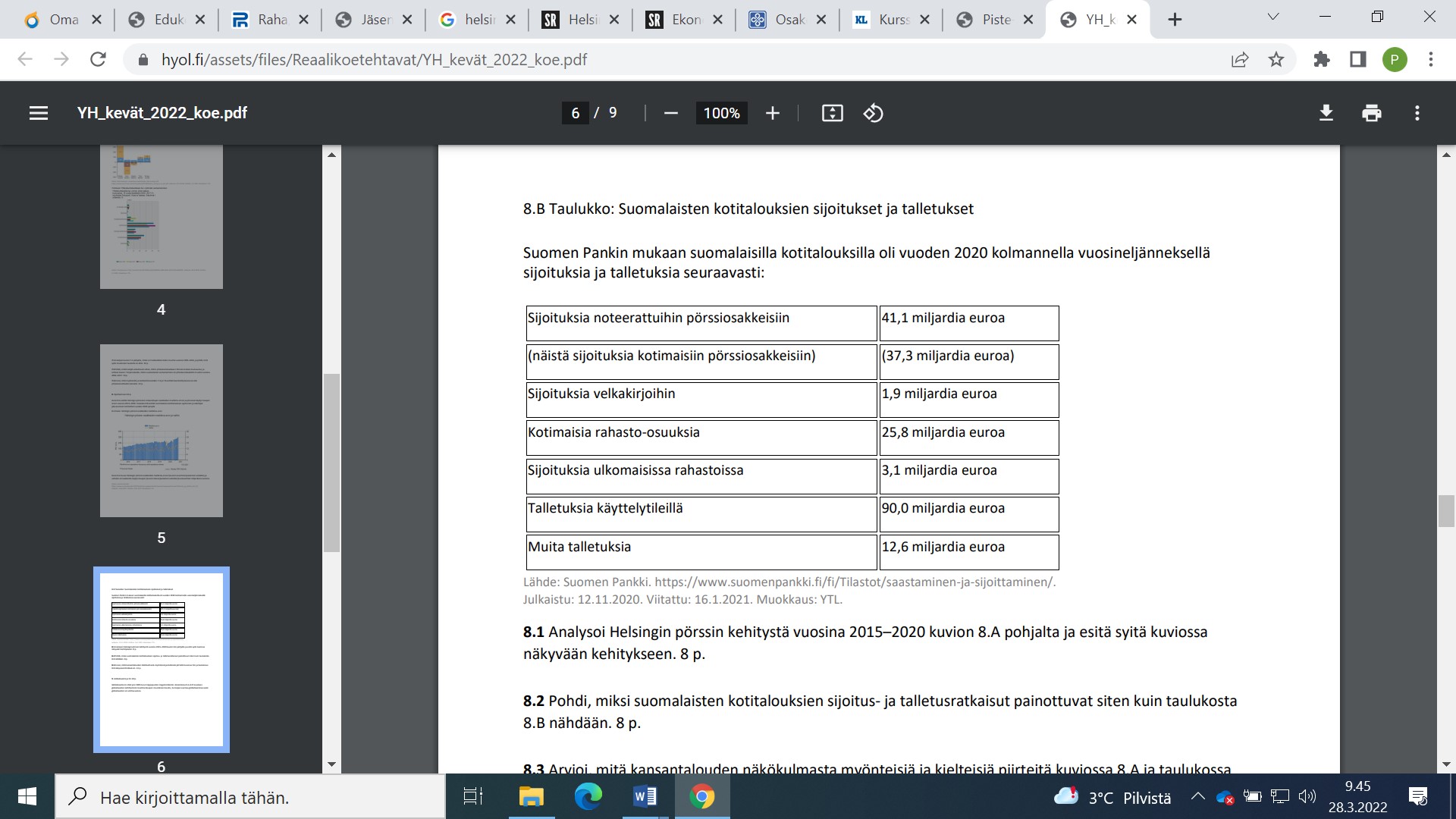This screenshot has width=1456, height=819.
Task: Bookmark this page with the star icon
Action: (1276, 59)
